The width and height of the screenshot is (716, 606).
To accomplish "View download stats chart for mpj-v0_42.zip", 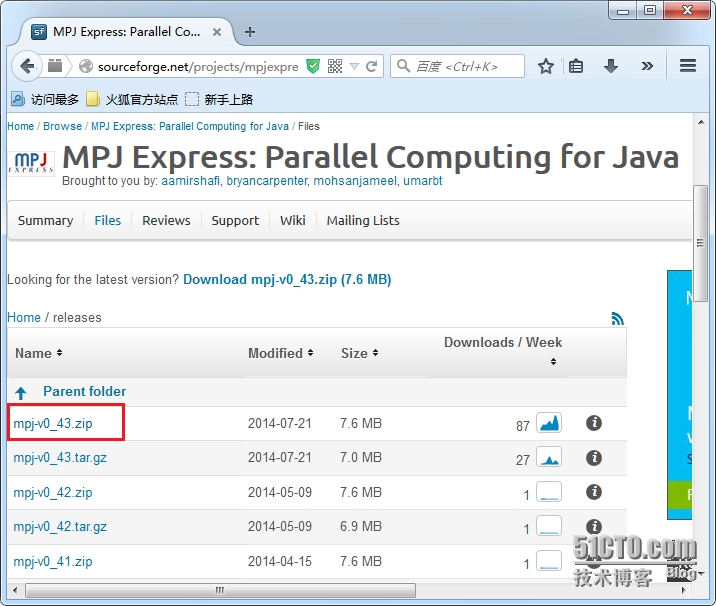I will click(x=549, y=492).
